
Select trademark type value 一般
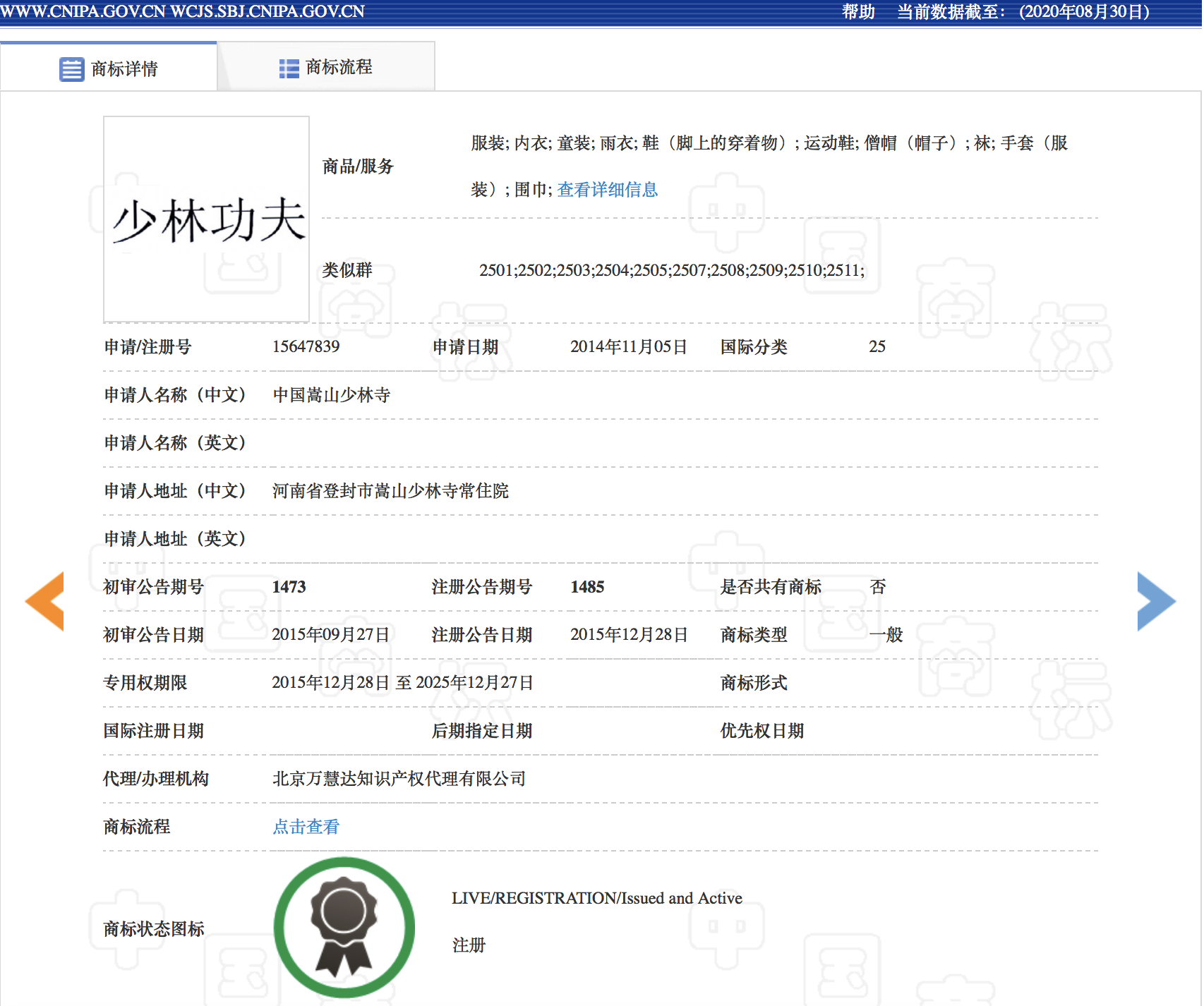[x=886, y=635]
